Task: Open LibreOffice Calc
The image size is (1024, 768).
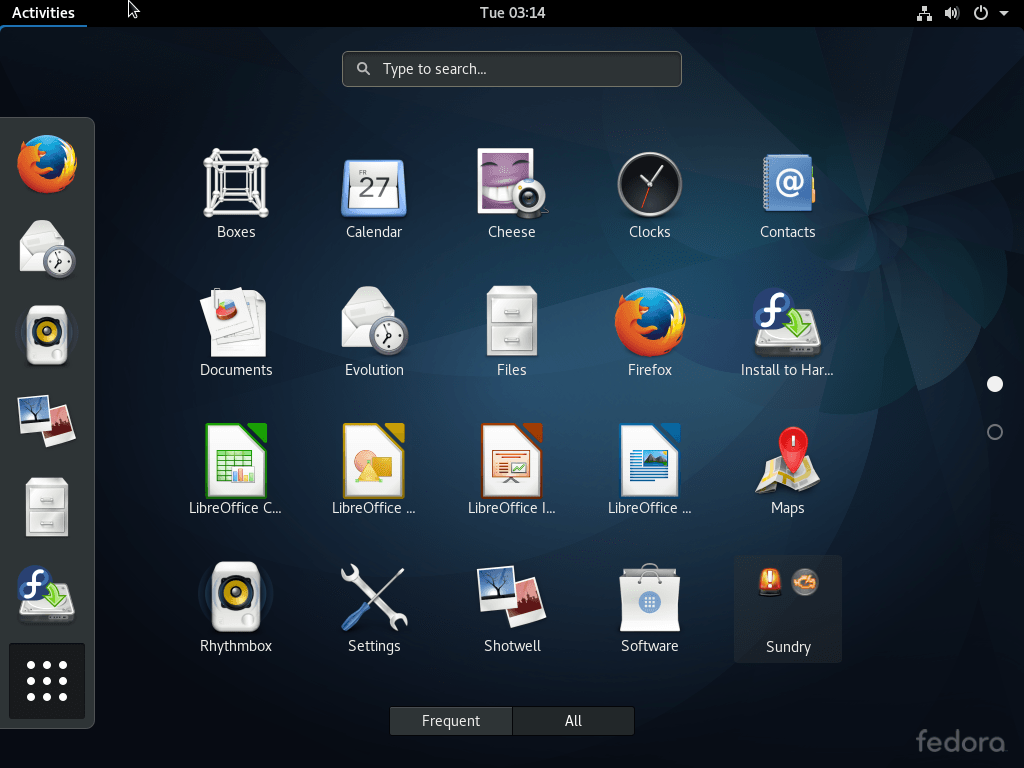Action: [236, 470]
